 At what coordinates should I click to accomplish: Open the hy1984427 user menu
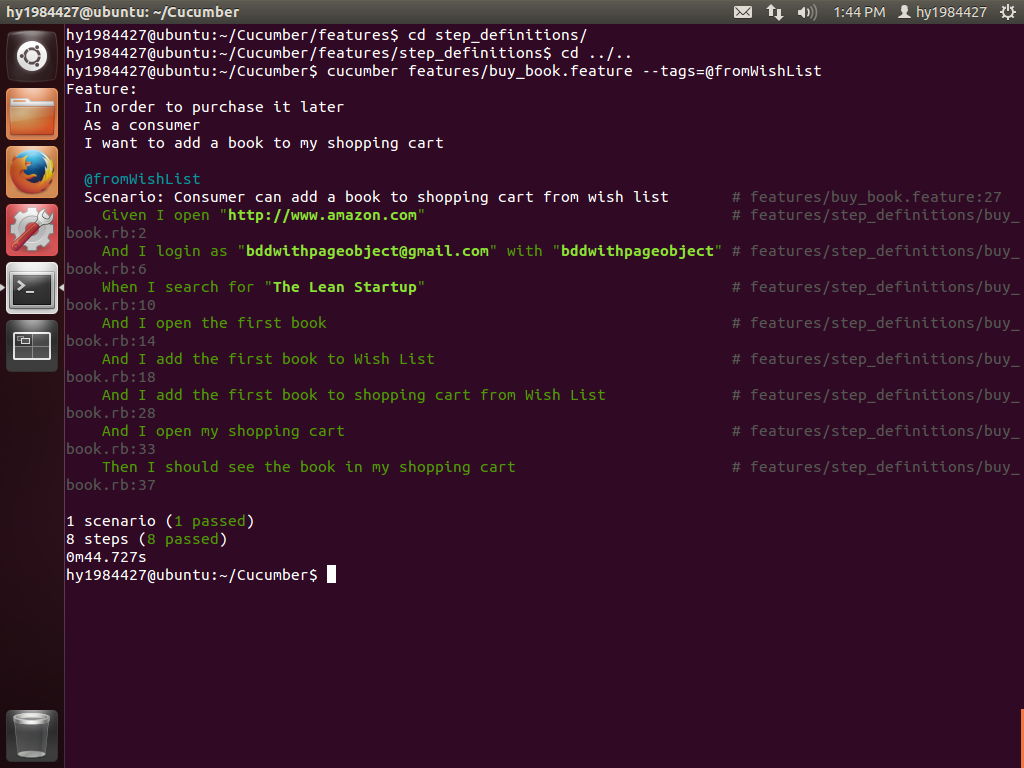click(x=942, y=12)
